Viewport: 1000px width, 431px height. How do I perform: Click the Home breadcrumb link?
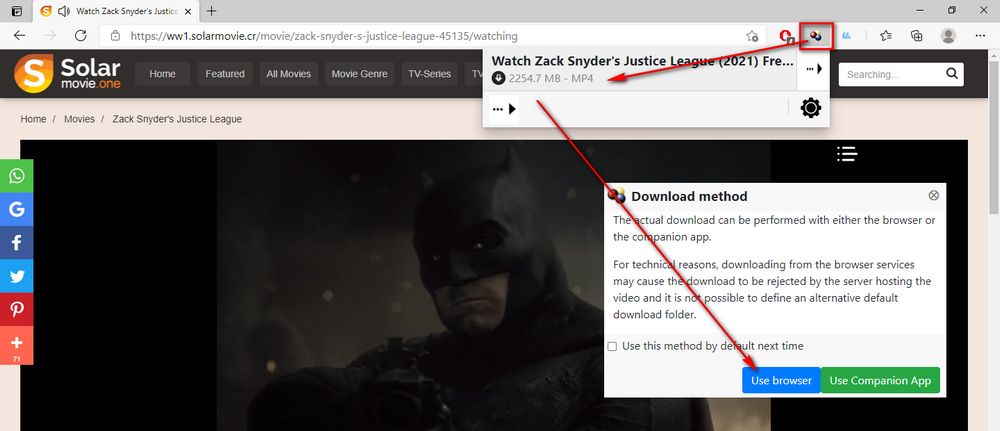(x=33, y=119)
